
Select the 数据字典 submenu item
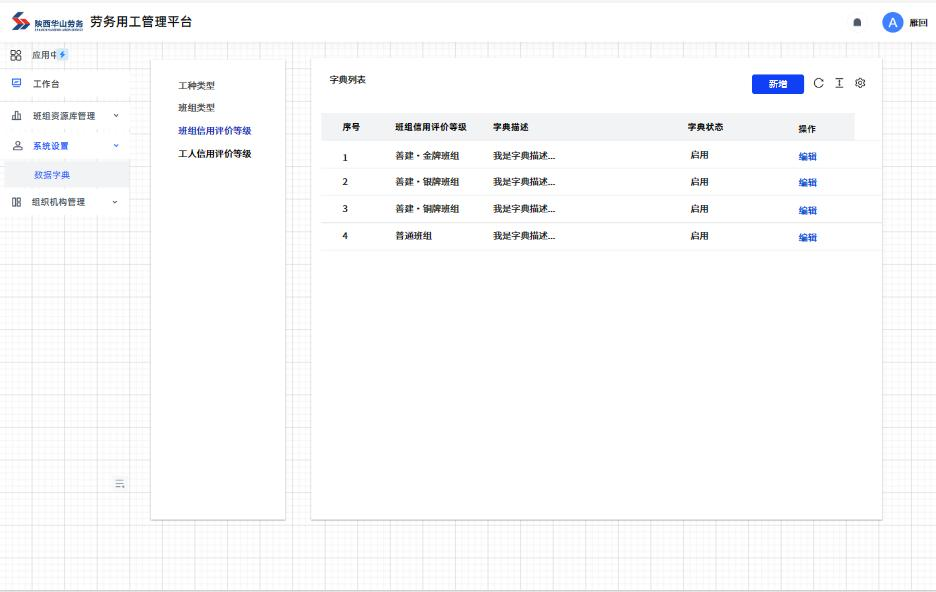[52, 175]
